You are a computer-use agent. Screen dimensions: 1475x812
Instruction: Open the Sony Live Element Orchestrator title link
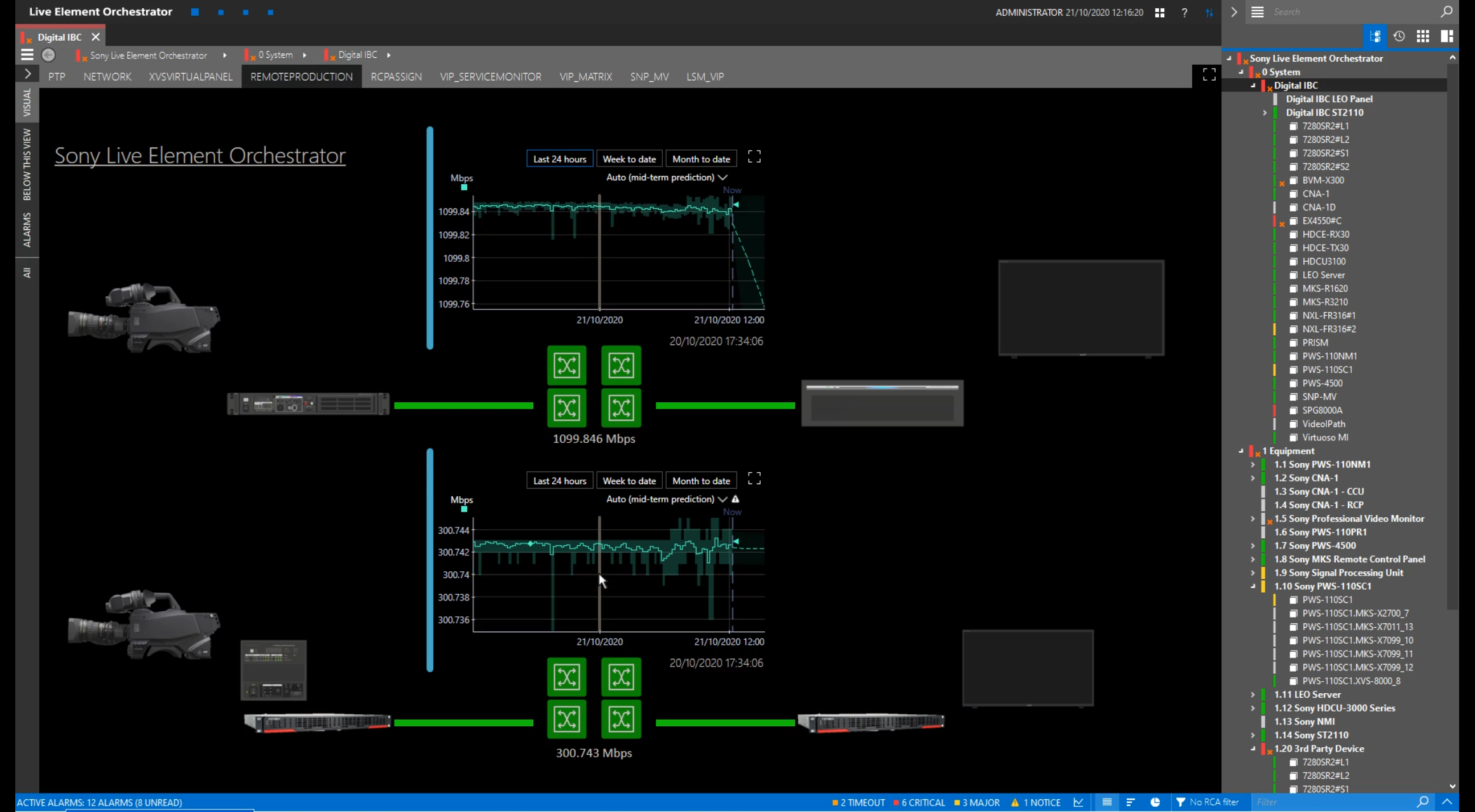(200, 155)
